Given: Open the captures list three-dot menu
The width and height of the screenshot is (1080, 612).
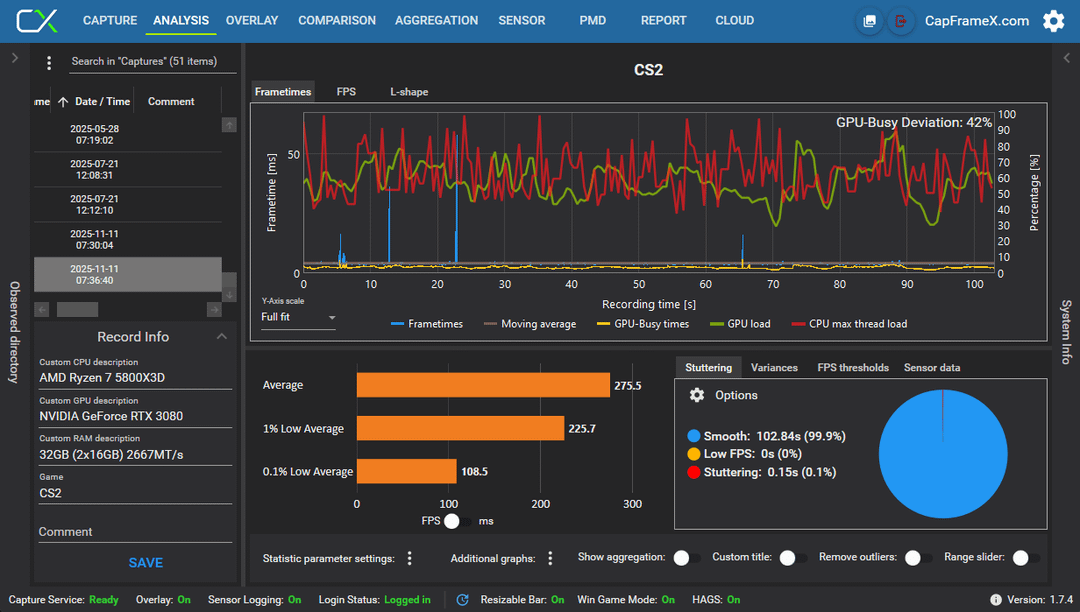Looking at the screenshot, I should point(49,63).
